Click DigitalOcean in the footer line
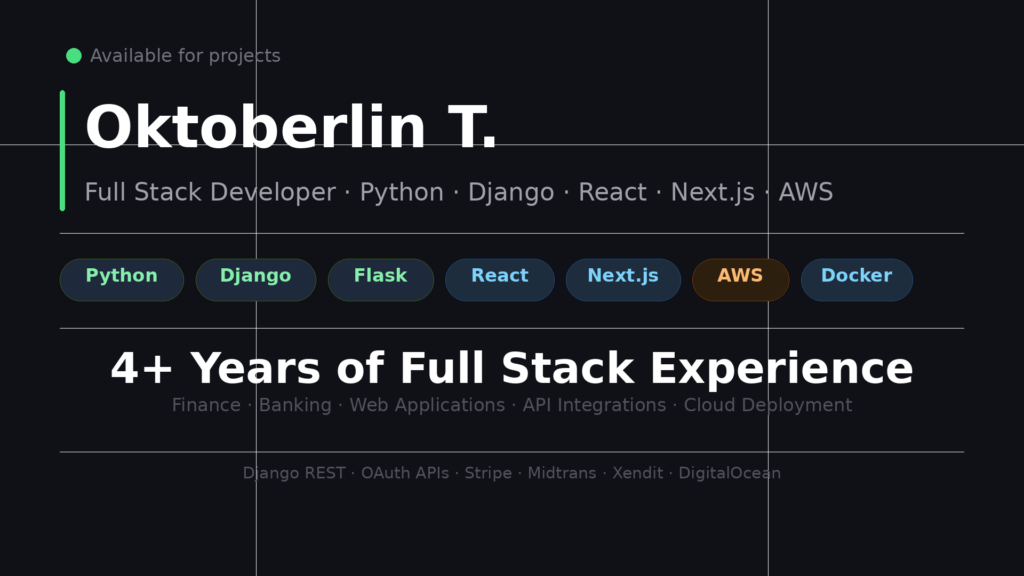The image size is (1024, 576). pyautogui.click(x=729, y=473)
